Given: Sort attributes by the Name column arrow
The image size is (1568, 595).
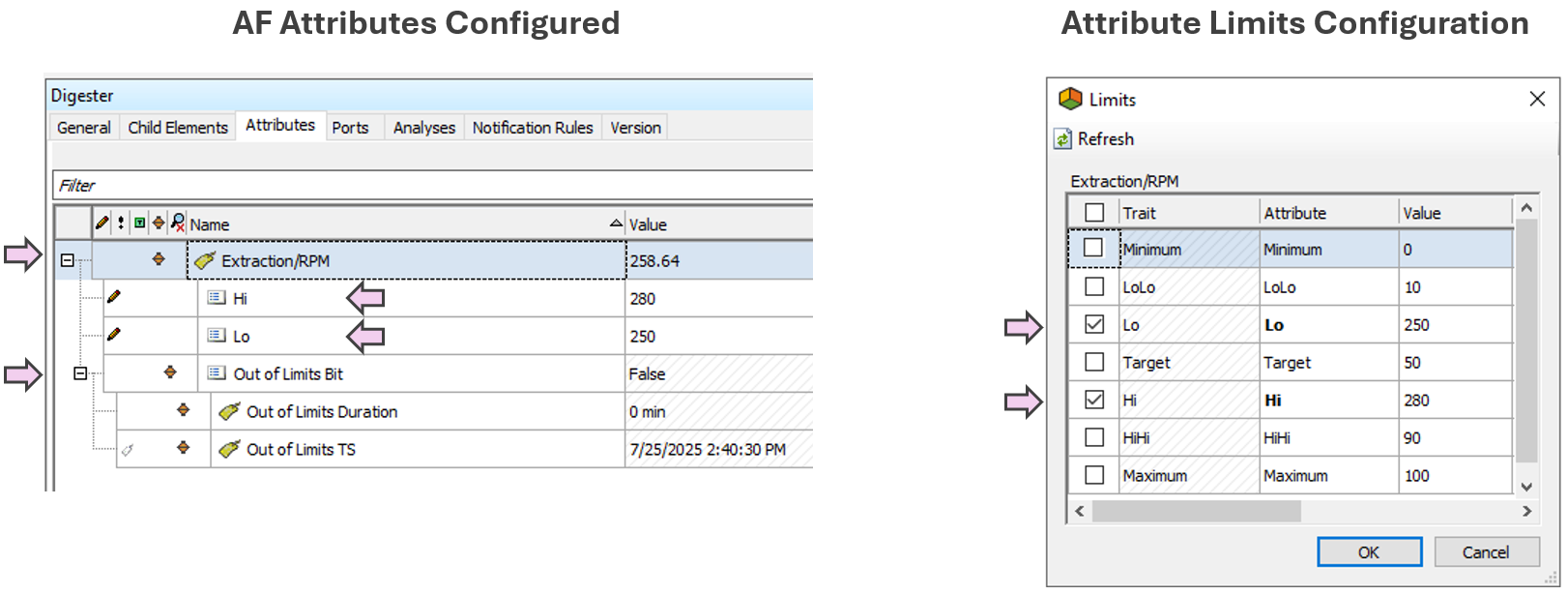Looking at the screenshot, I should click(x=616, y=223).
